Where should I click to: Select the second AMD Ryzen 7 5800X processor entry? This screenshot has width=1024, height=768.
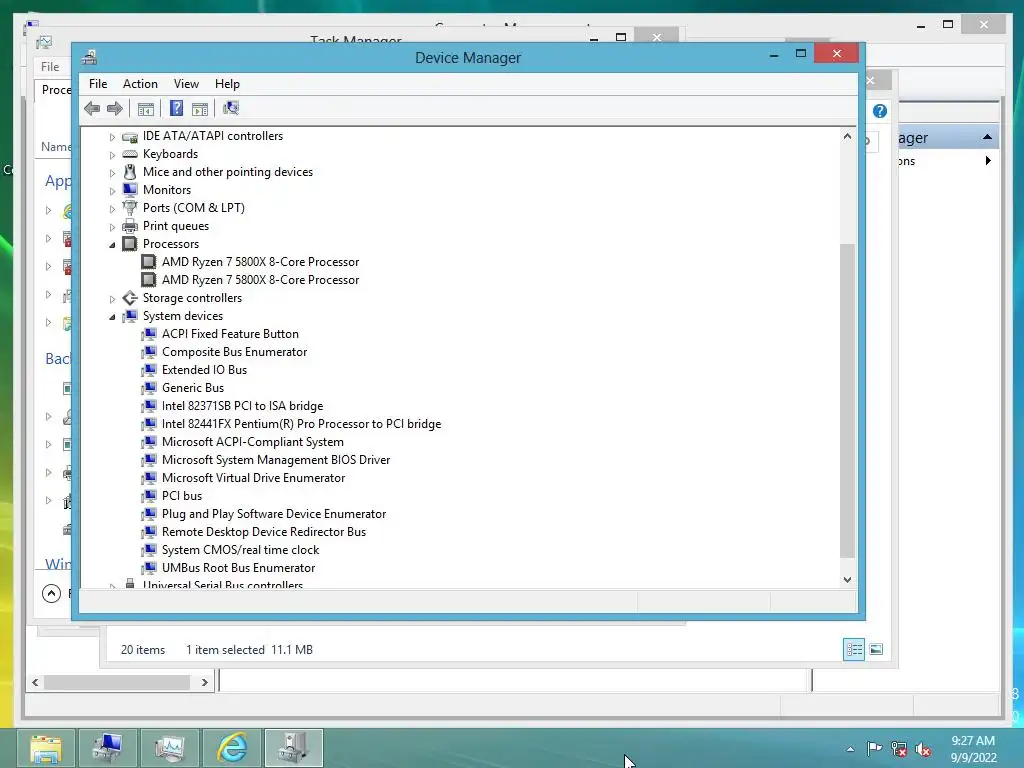click(260, 280)
